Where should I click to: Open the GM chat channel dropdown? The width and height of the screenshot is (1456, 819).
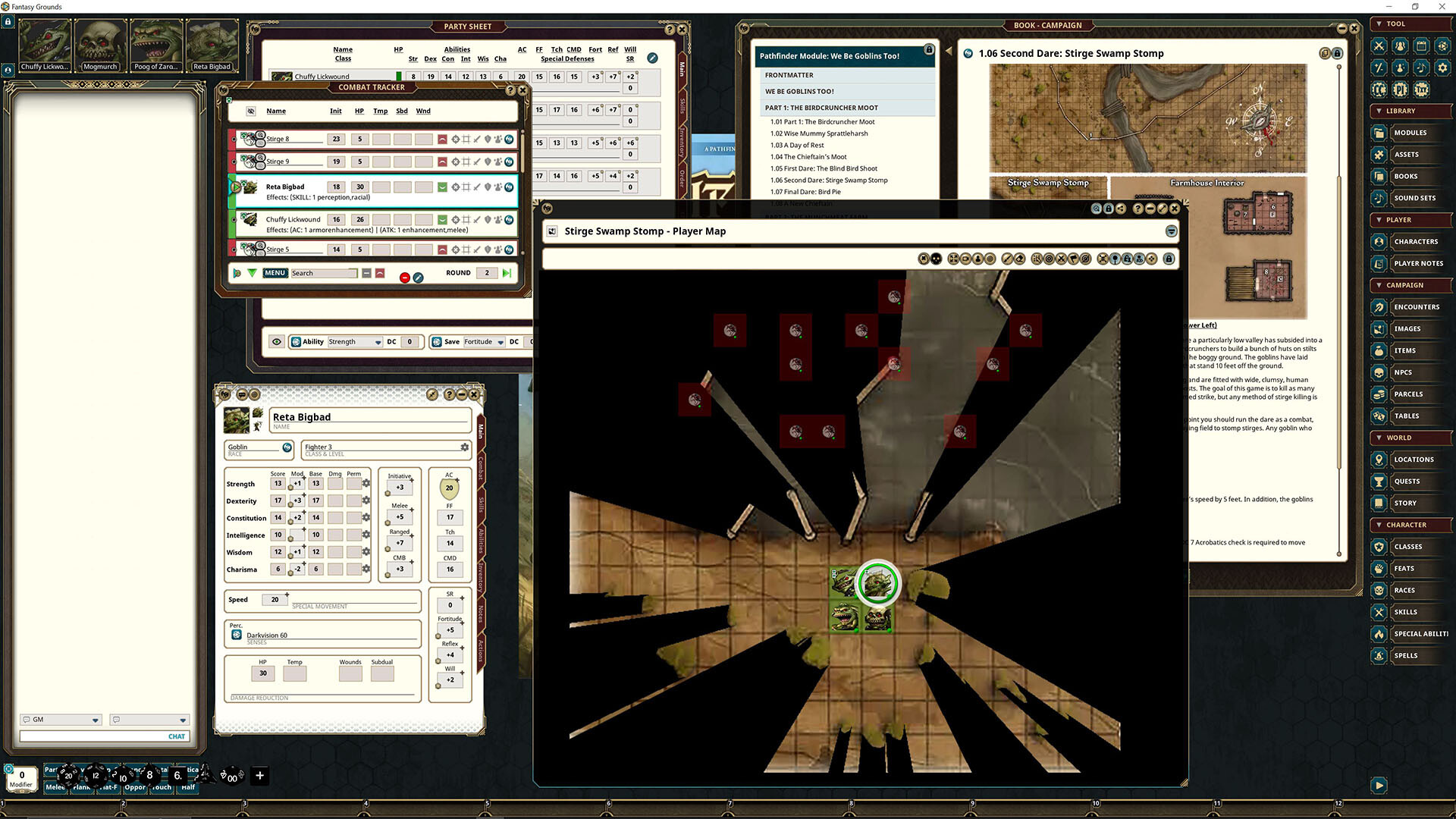pos(96,720)
